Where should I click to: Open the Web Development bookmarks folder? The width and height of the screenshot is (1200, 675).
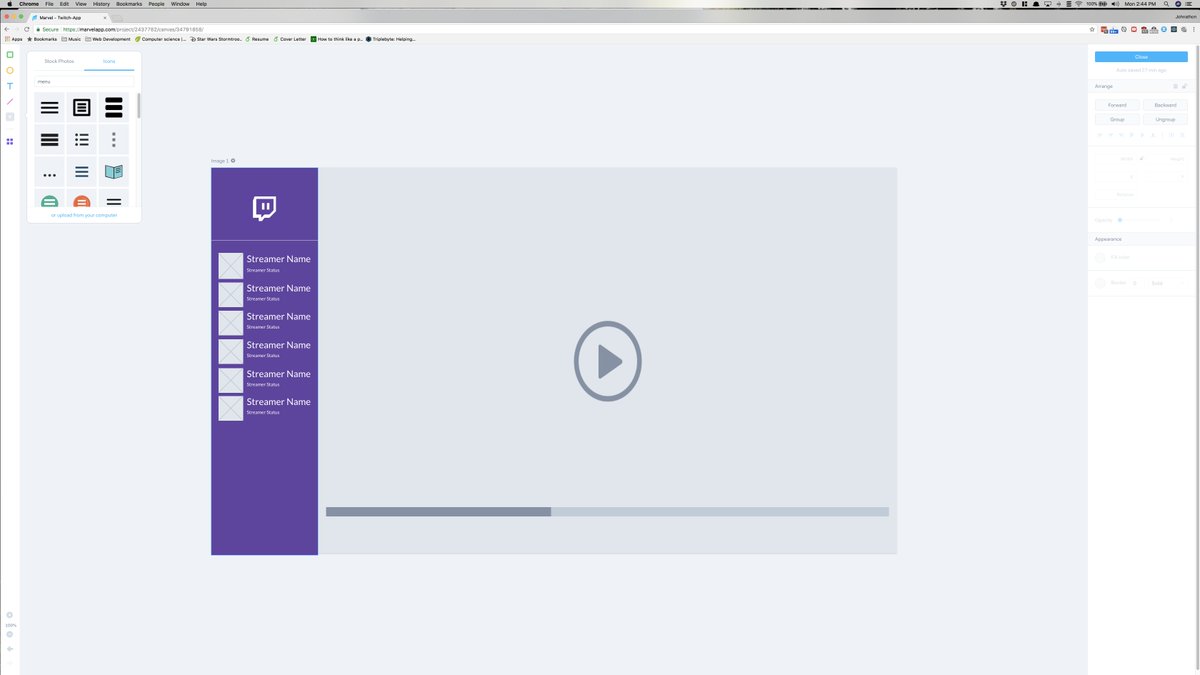pos(108,39)
